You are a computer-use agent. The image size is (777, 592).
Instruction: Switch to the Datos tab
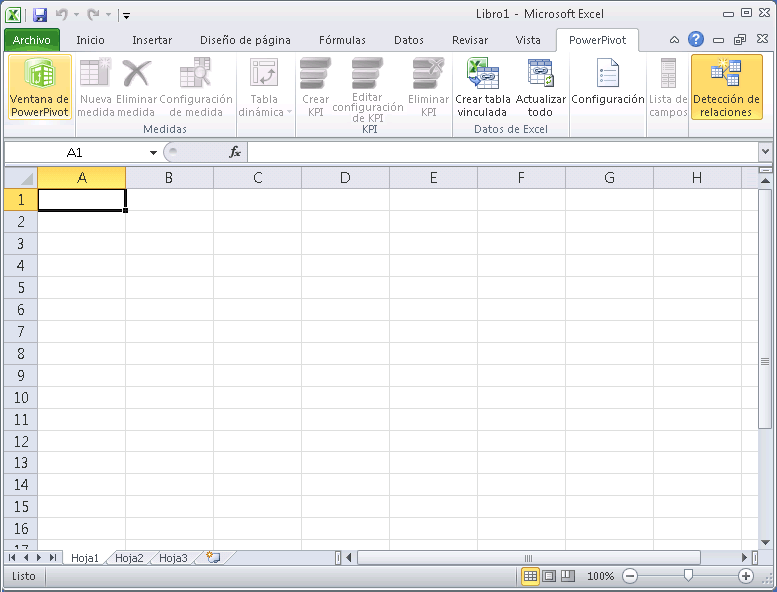[x=409, y=40]
